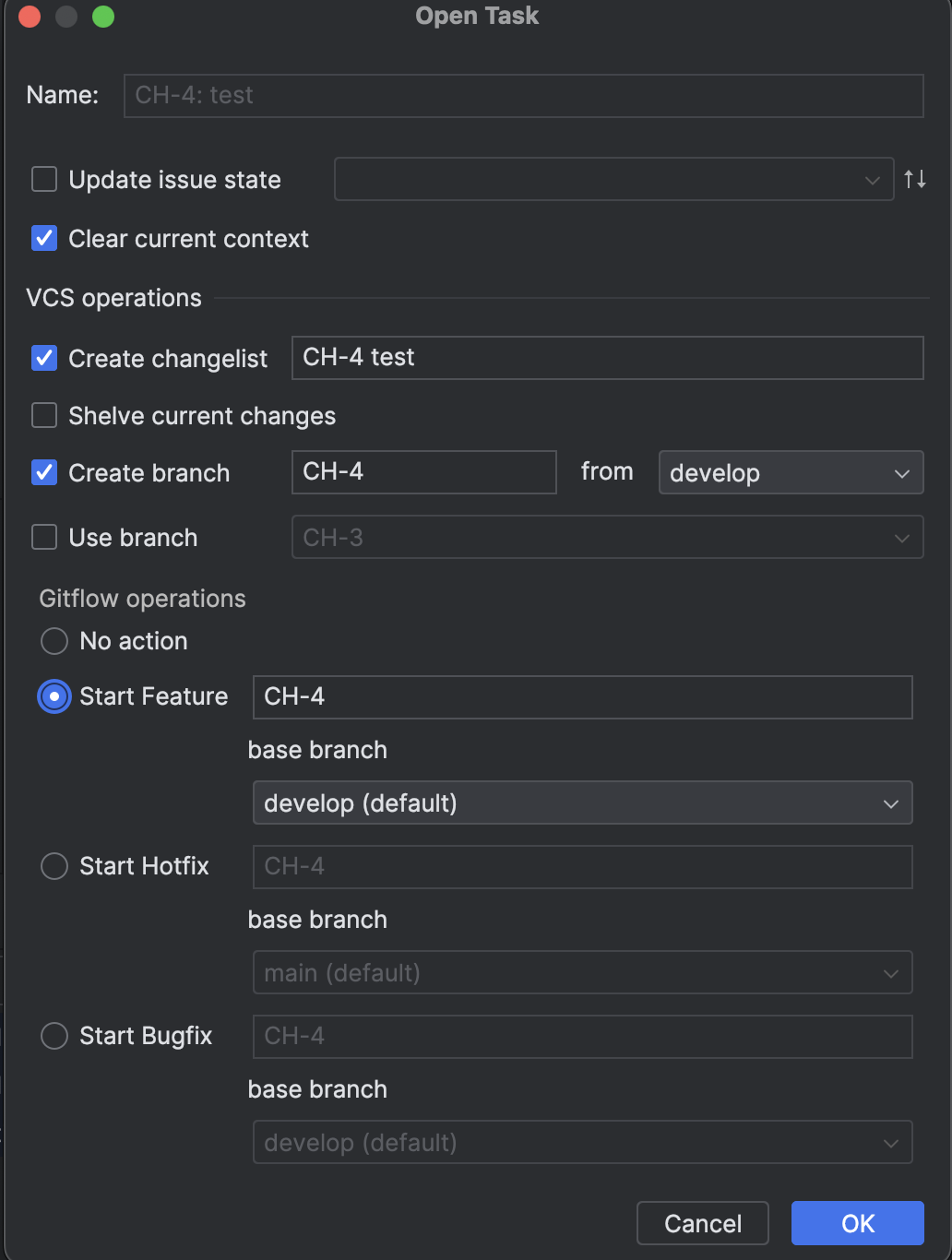The width and height of the screenshot is (952, 1260).
Task: Enable the Update issue state checkbox
Action: click(x=43, y=179)
